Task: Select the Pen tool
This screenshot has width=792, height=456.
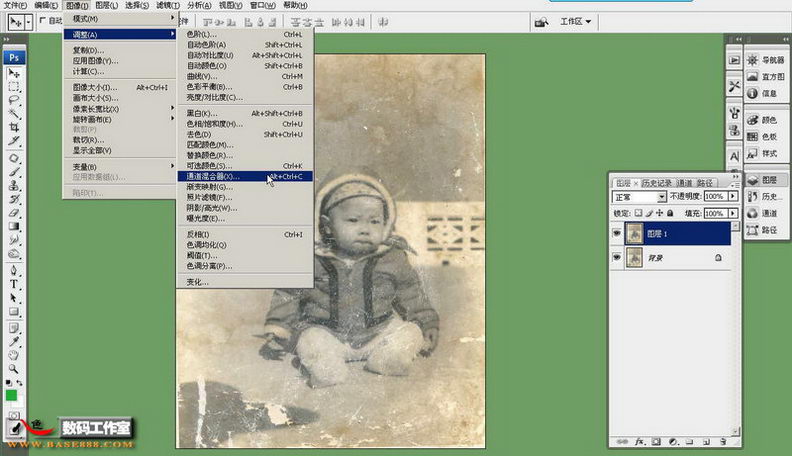Action: click(14, 271)
